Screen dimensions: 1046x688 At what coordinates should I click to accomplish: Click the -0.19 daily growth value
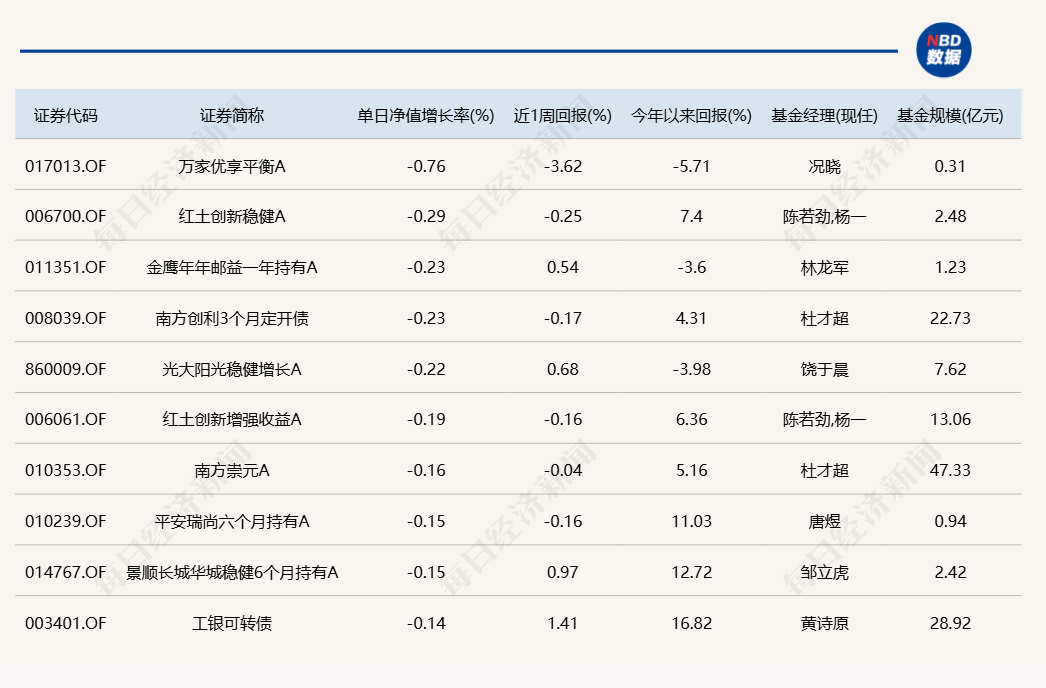tap(426, 419)
